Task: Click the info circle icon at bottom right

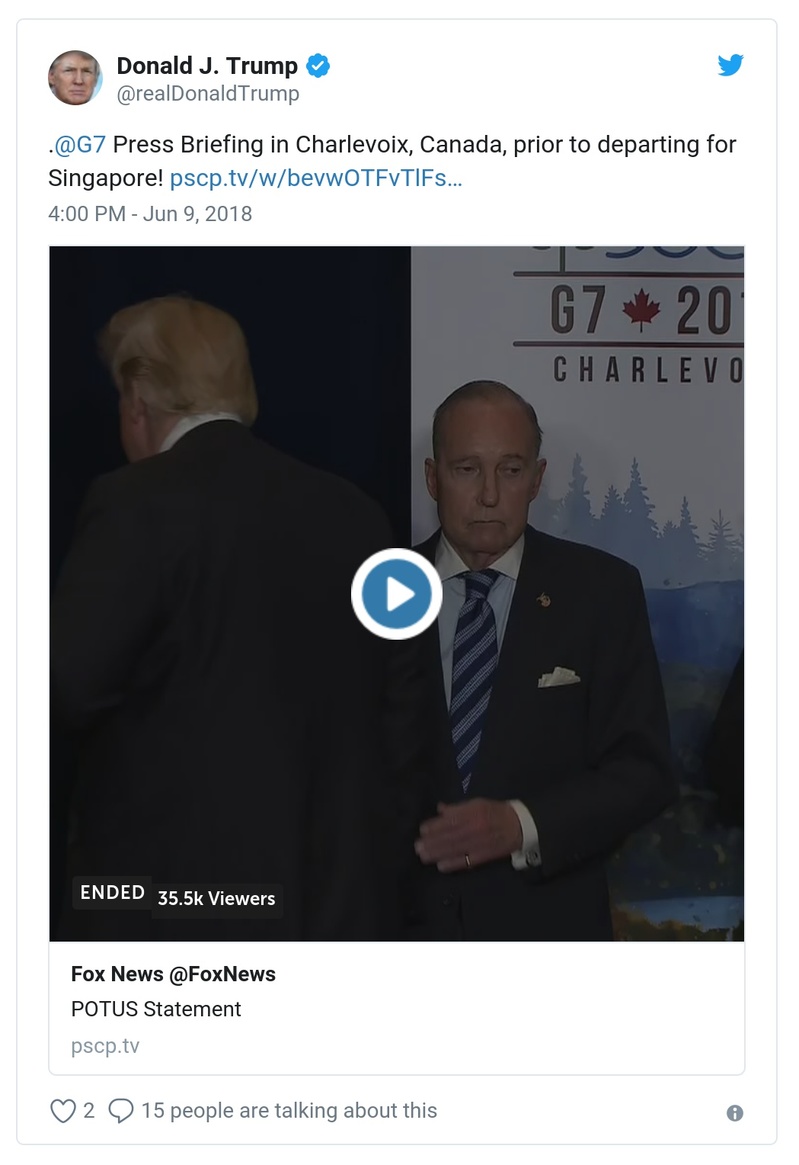Action: tap(736, 1112)
